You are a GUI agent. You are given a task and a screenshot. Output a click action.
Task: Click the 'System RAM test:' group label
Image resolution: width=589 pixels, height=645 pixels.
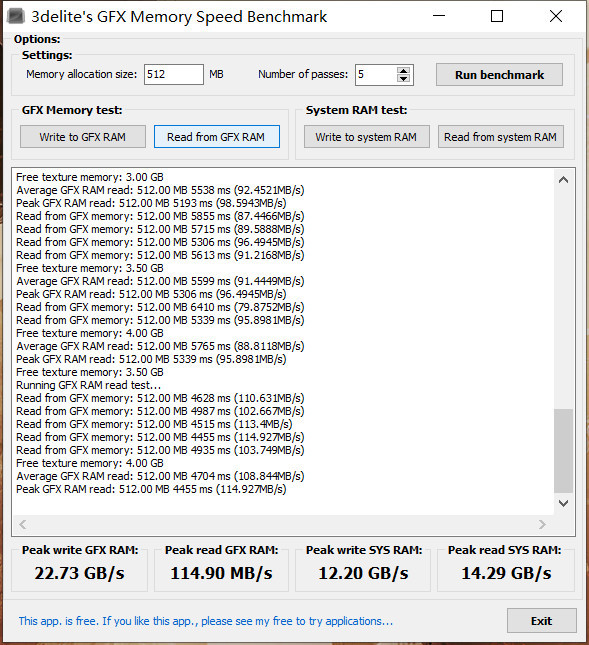[x=356, y=110]
